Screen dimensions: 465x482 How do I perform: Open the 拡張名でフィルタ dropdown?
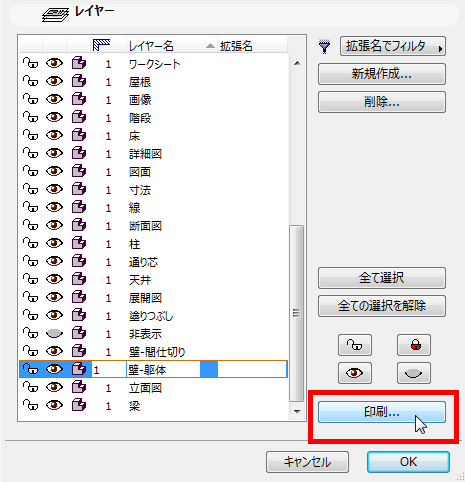[x=393, y=46]
